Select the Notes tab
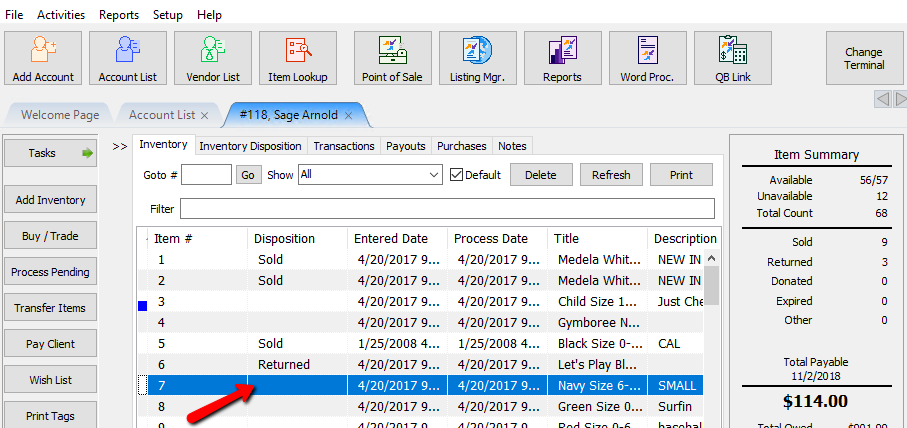Image resolution: width=907 pixels, height=428 pixels. (512, 146)
